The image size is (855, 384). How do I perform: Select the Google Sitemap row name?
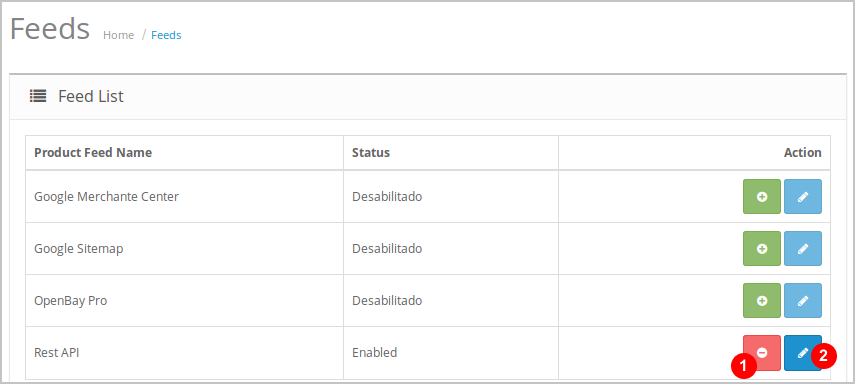pyautogui.click(x=79, y=249)
